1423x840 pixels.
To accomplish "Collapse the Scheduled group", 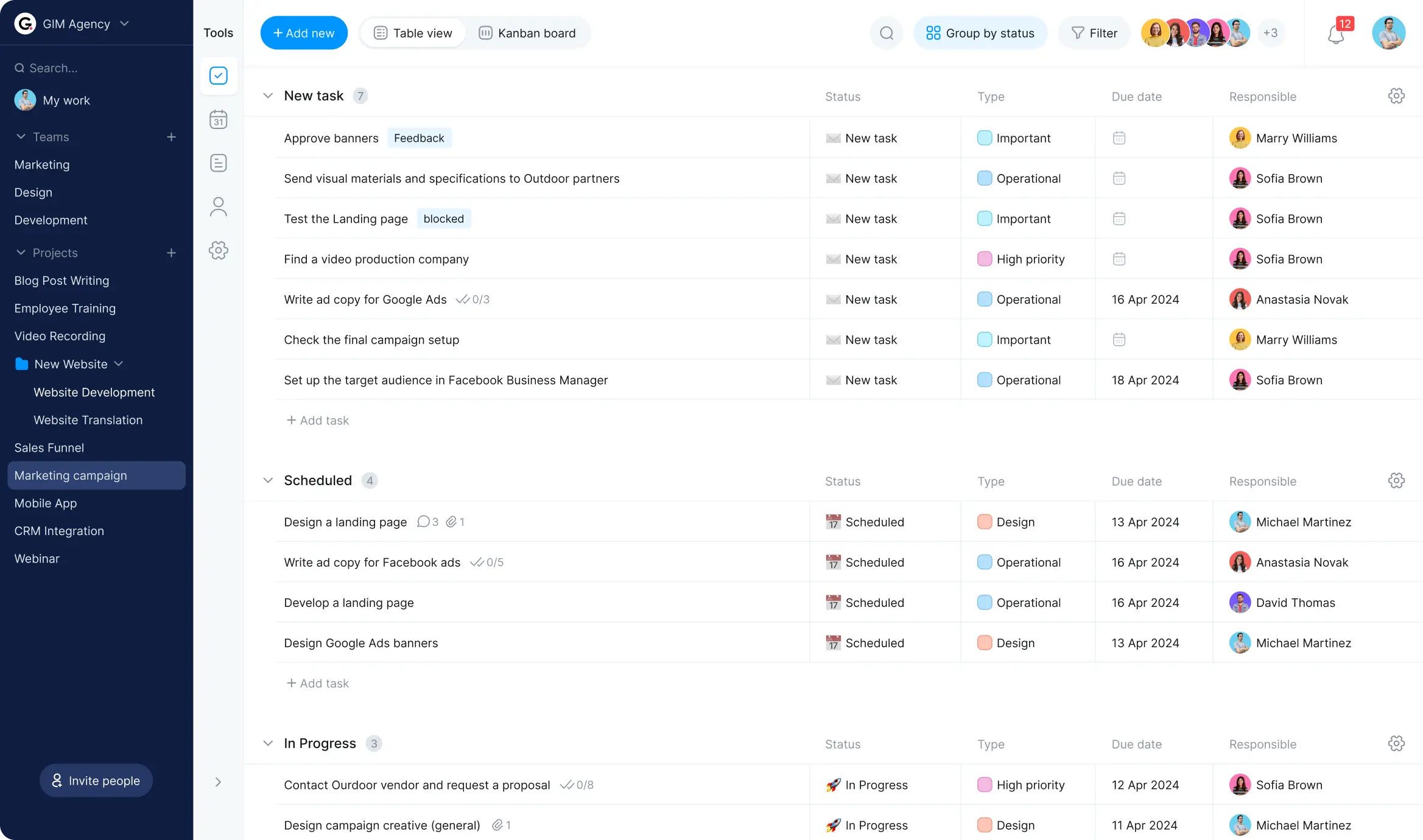I will [x=268, y=480].
